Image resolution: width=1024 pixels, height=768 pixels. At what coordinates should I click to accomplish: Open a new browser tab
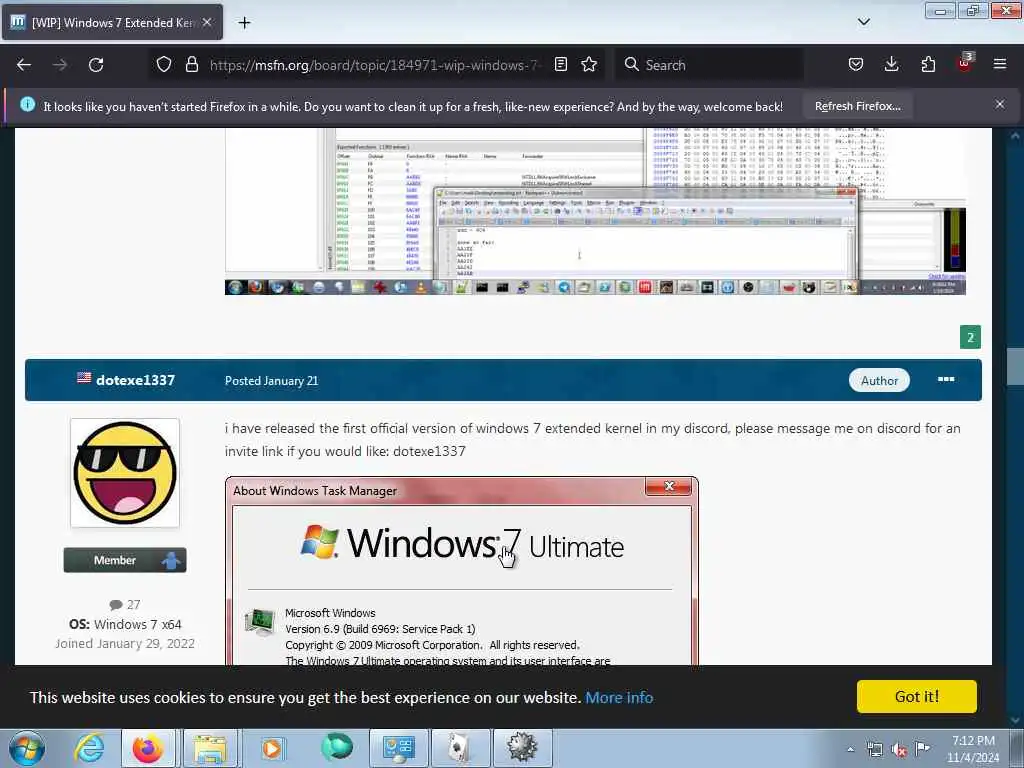tap(244, 23)
